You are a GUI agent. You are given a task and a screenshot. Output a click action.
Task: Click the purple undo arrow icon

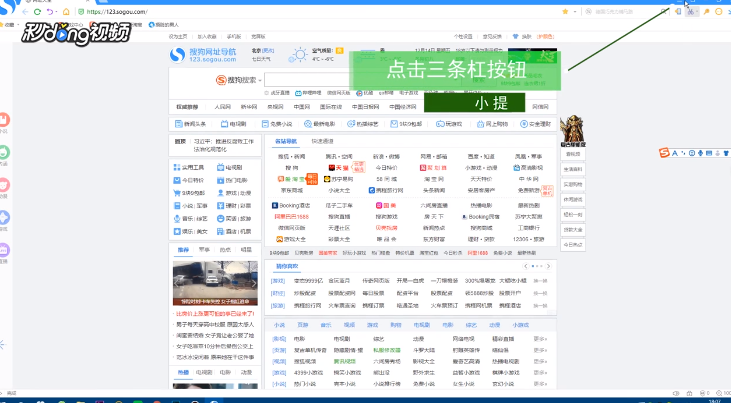(x=49, y=12)
